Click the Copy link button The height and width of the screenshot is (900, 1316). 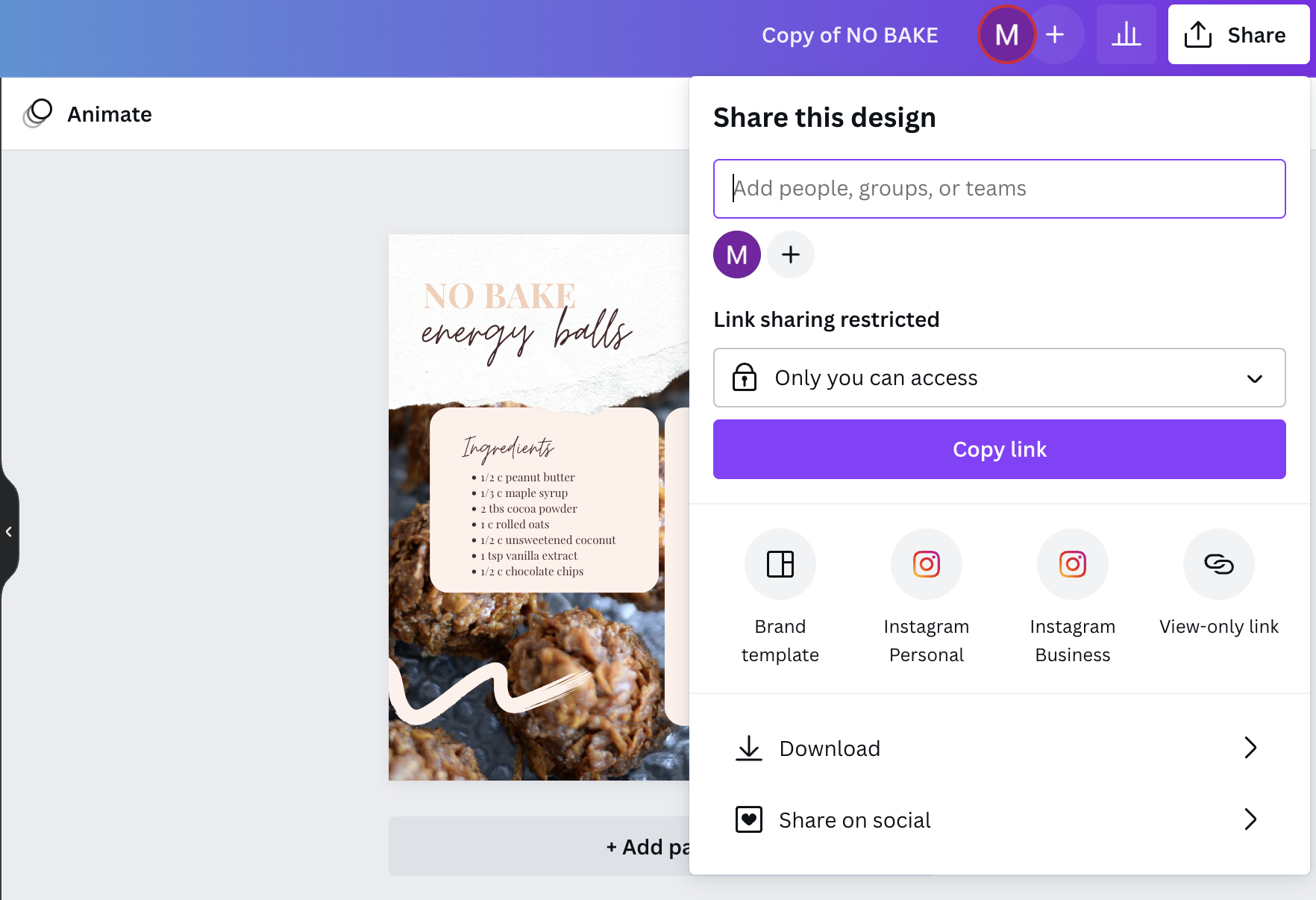999,449
